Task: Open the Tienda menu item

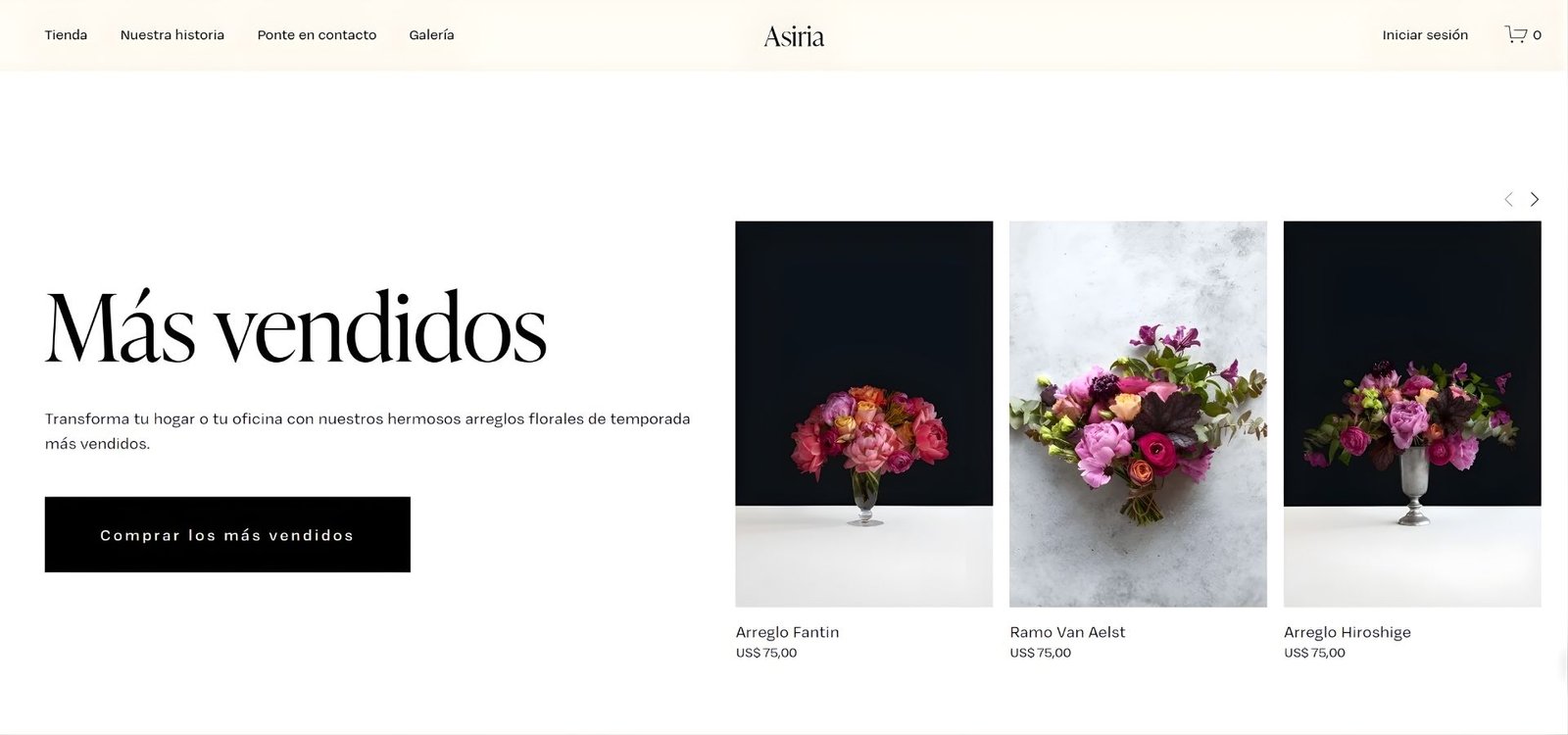Action: [66, 34]
